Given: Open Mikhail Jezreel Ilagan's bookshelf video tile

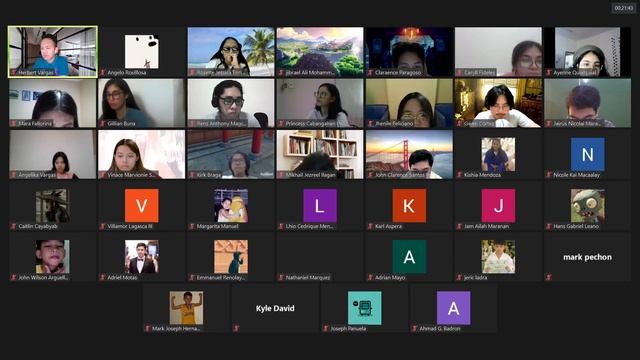Looking at the screenshot, I should pos(320,154).
